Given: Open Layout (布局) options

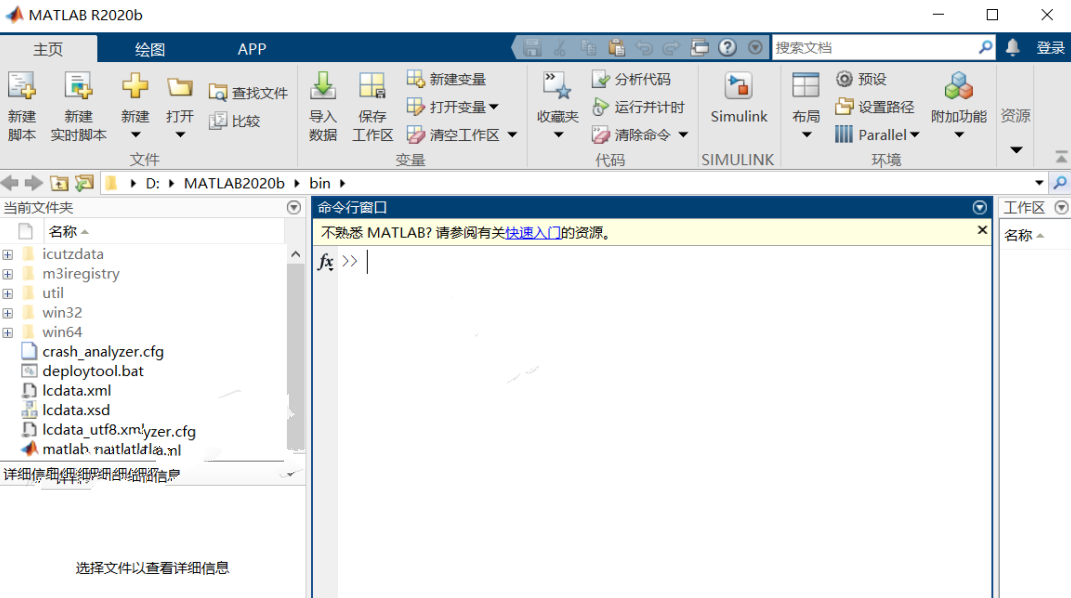Looking at the screenshot, I should coord(806,107).
